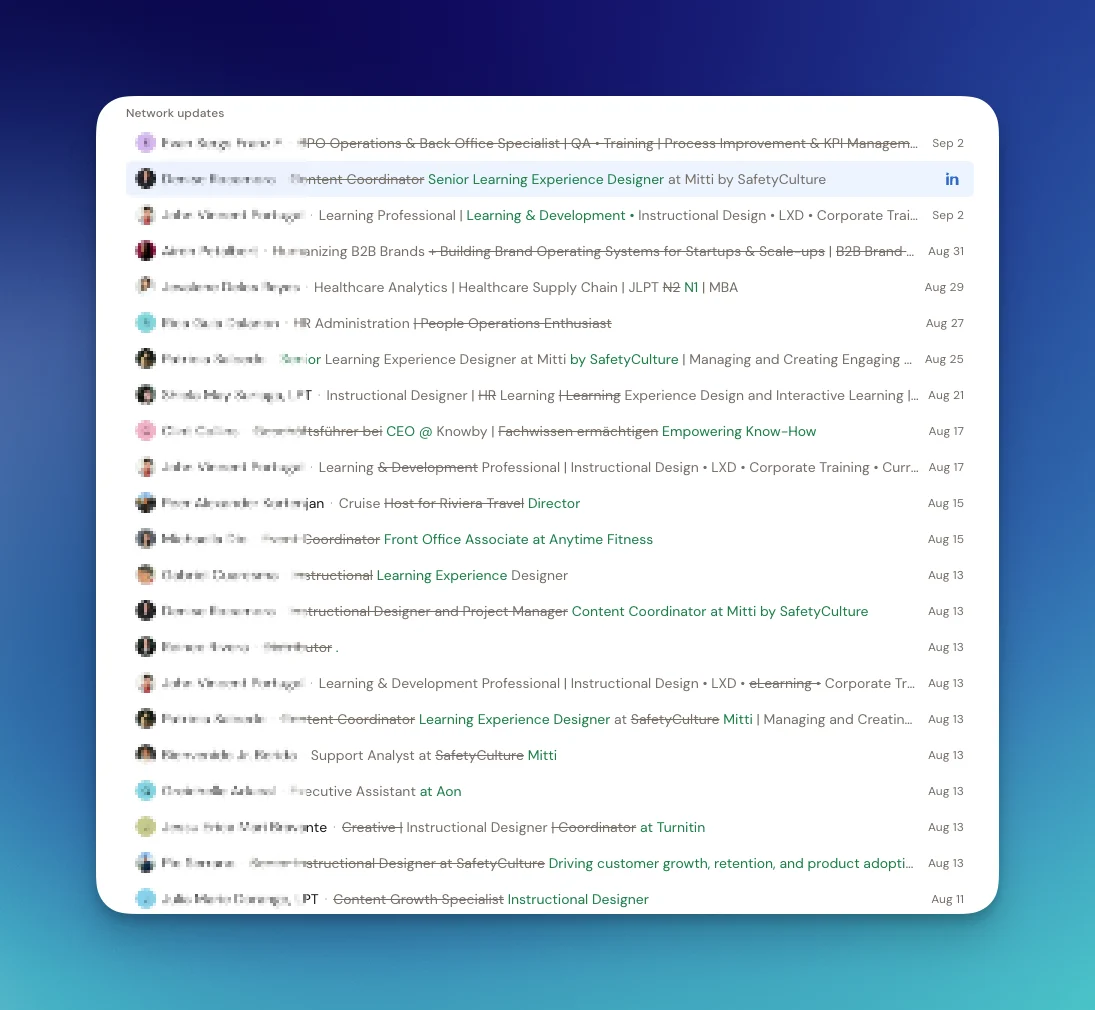Click avatar beside Humanizing B2B Brands headline
The height and width of the screenshot is (1010, 1095).
(145, 251)
